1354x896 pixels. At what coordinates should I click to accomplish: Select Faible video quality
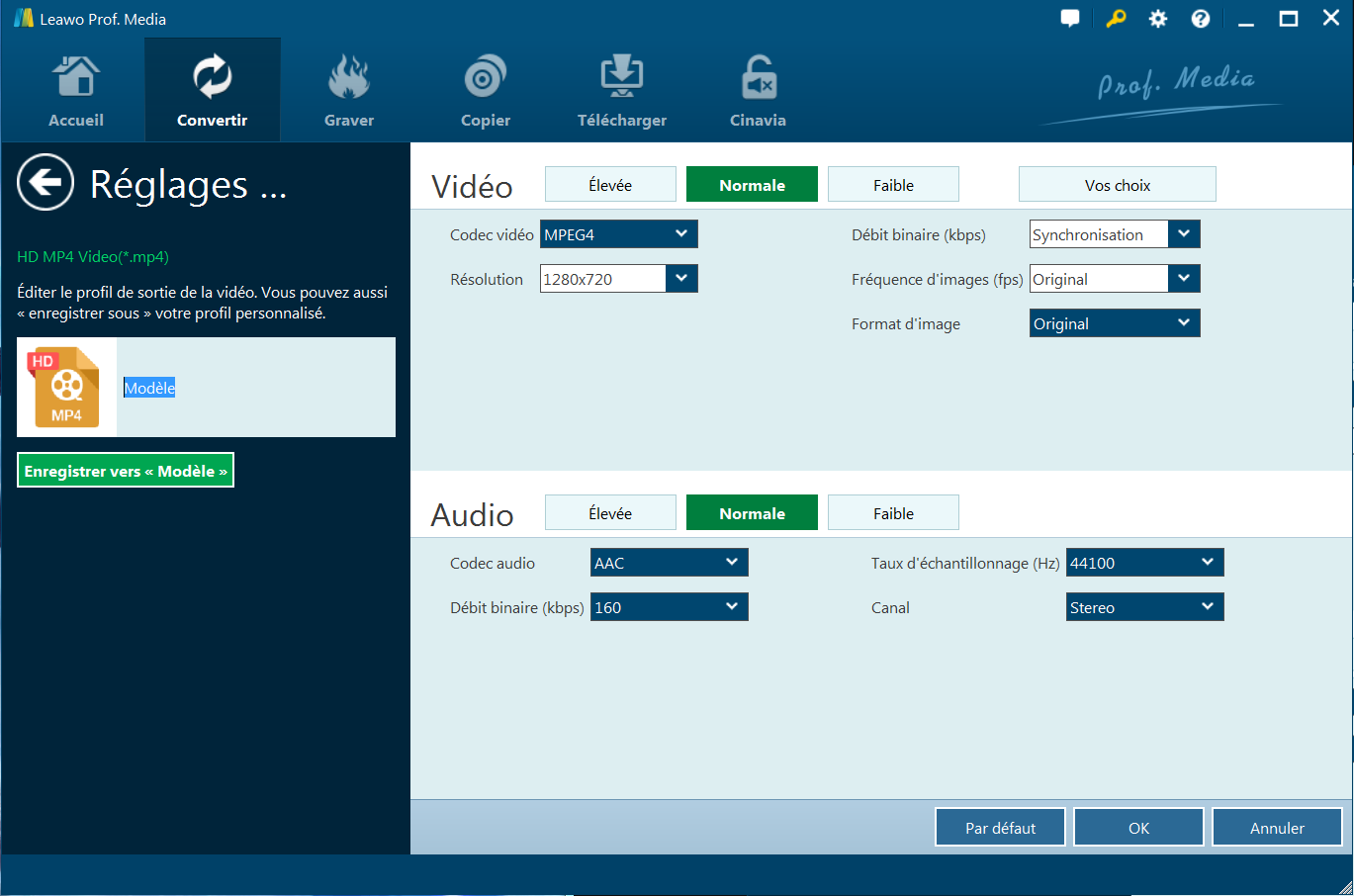click(893, 185)
